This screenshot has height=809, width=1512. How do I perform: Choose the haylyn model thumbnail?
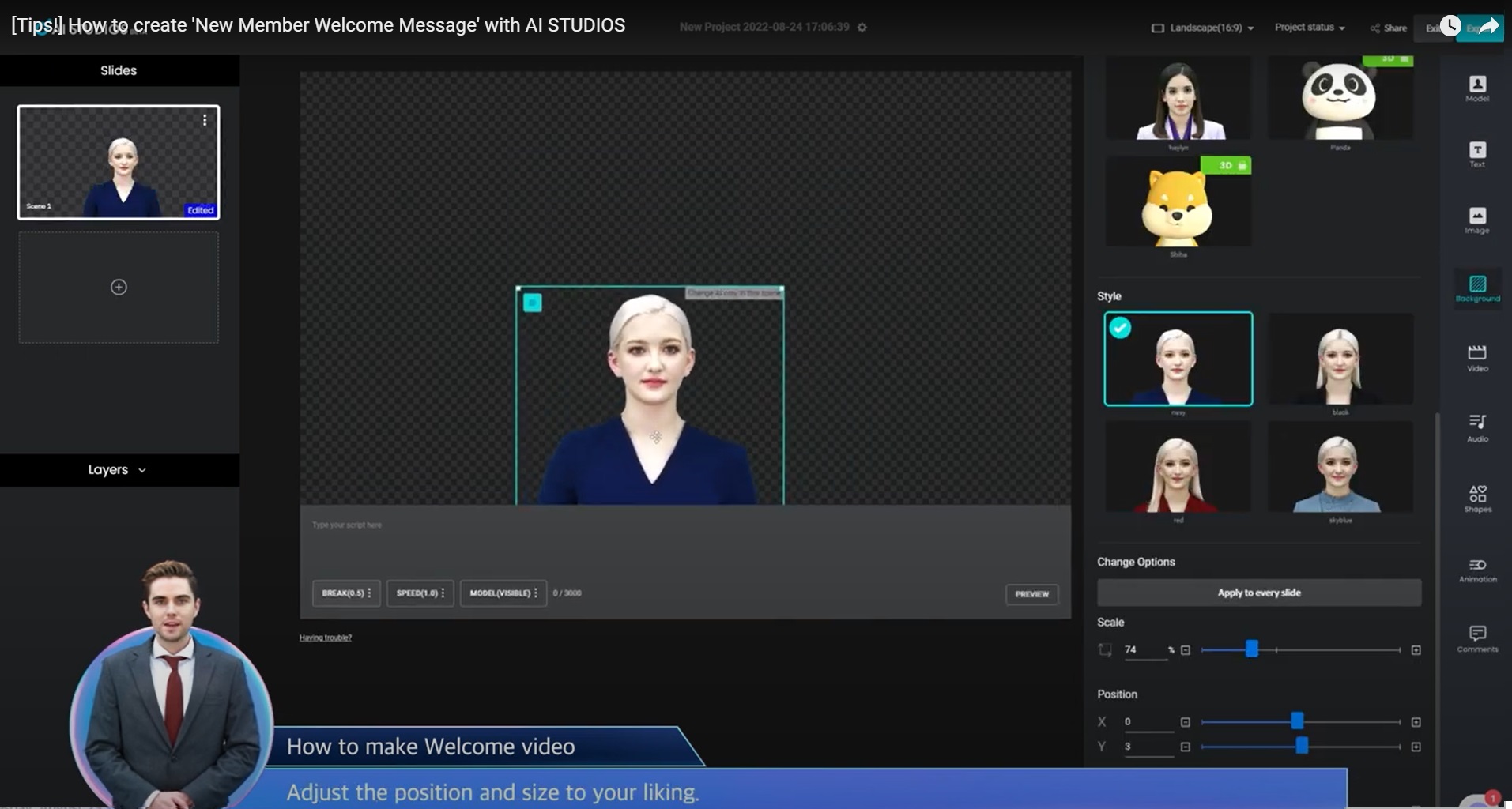pyautogui.click(x=1178, y=100)
